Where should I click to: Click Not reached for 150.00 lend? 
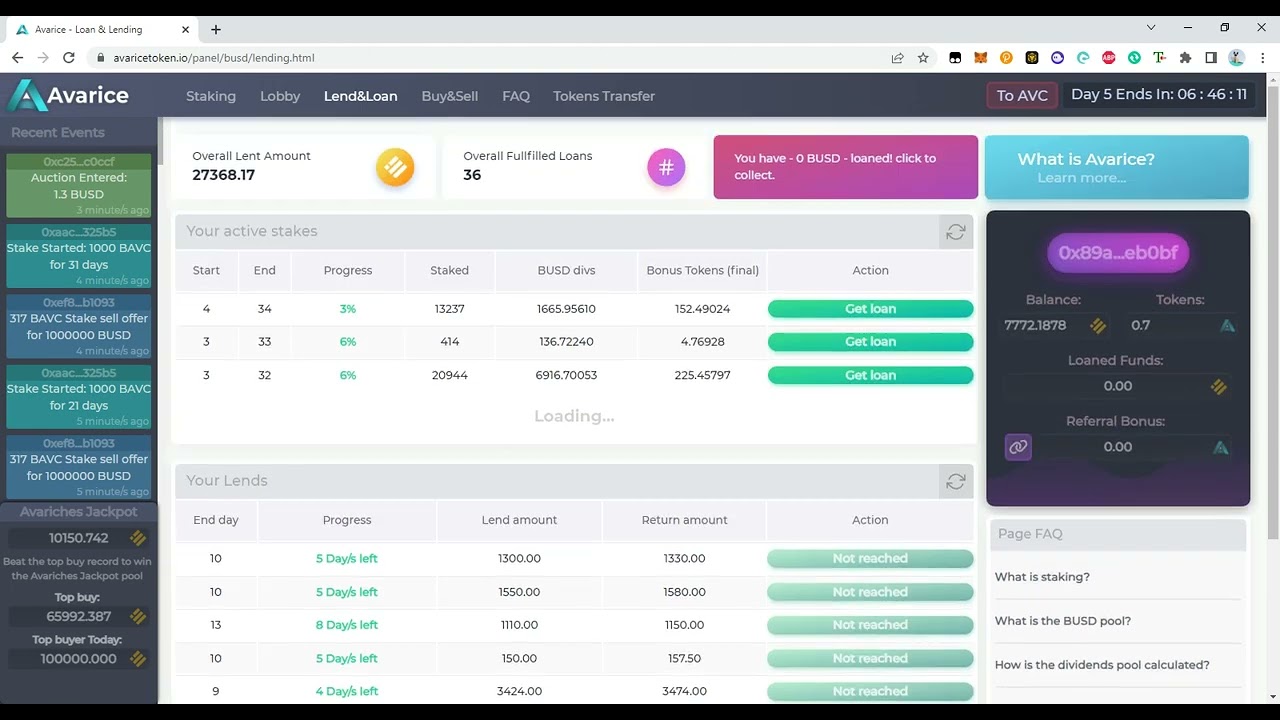870,658
